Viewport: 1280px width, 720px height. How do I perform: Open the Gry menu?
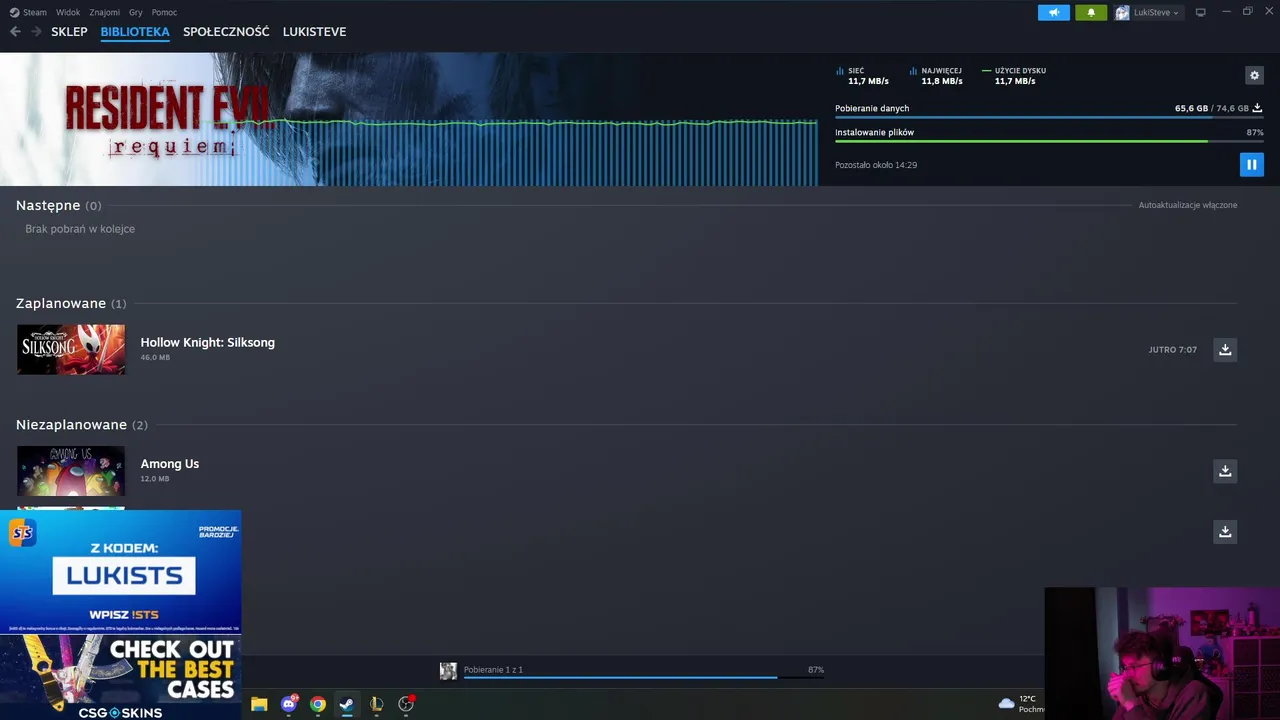coord(136,12)
